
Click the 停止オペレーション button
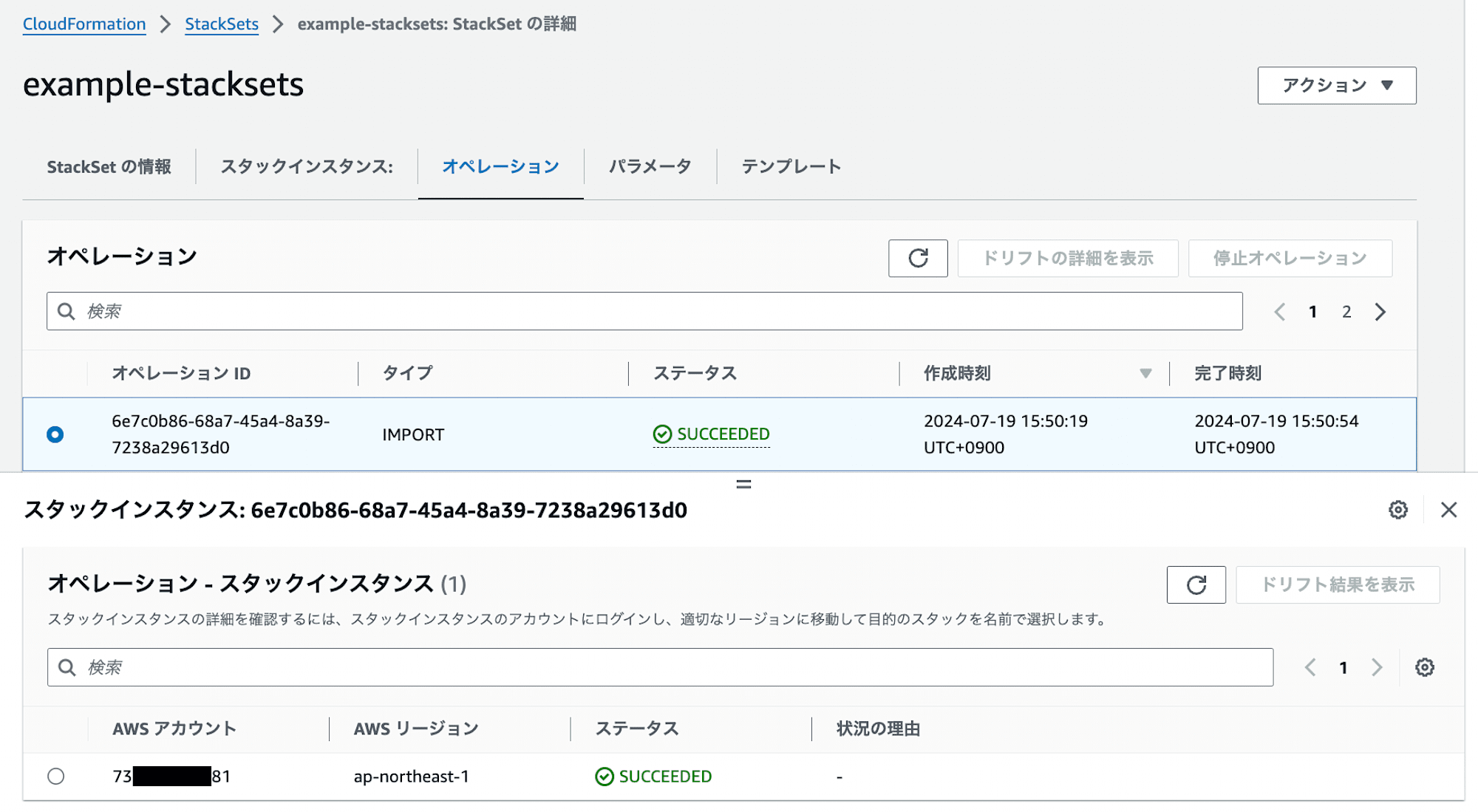coord(1290,258)
